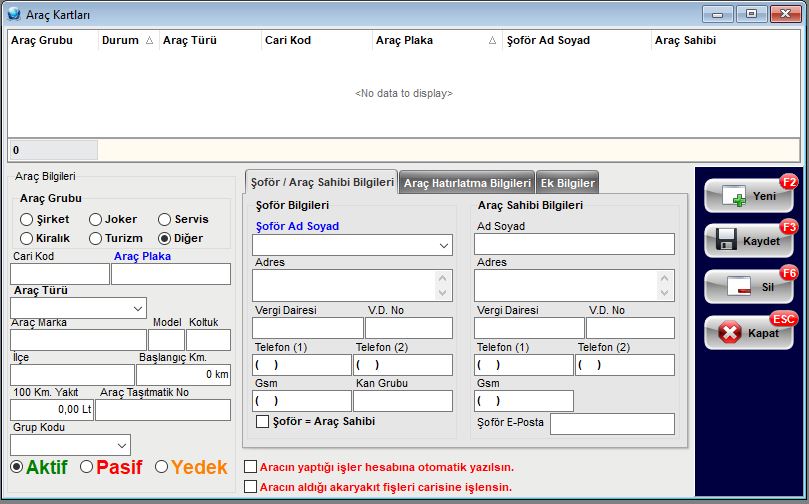Viewport: 809px width, 504px height.
Task: Click the Araç Grubu column header
Action: pos(53,40)
